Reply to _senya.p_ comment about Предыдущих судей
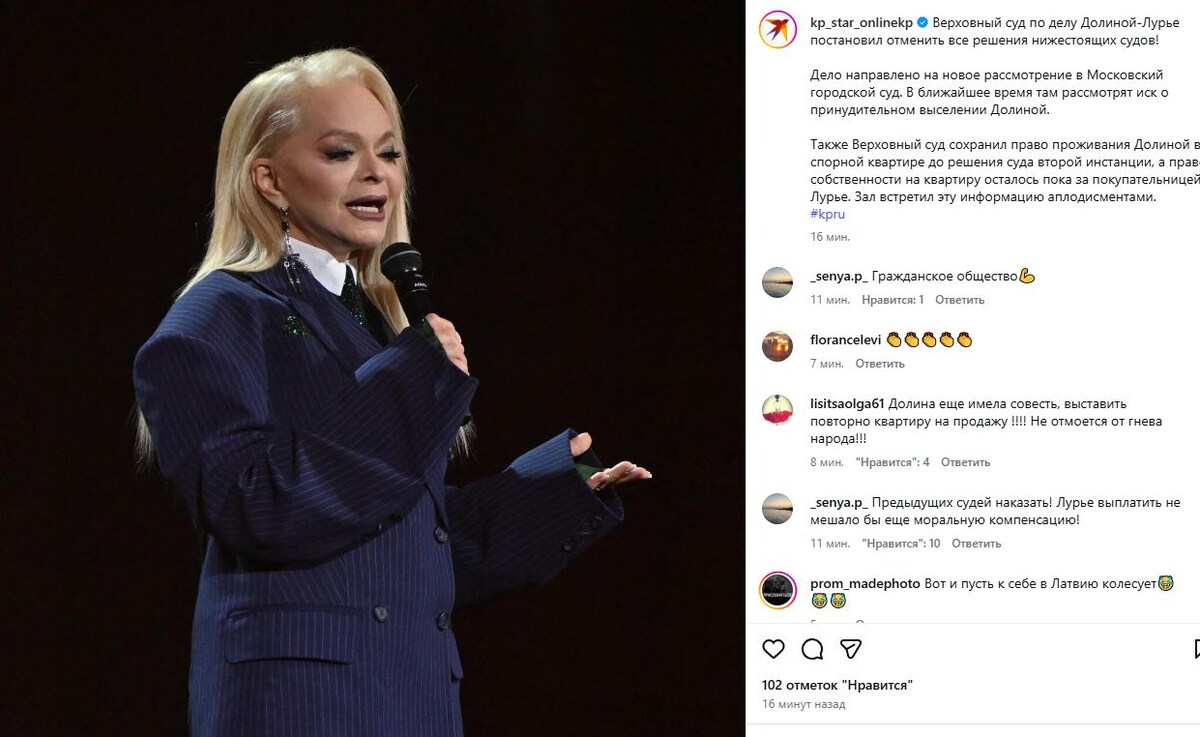Viewport: 1200px width, 737px height. (976, 544)
